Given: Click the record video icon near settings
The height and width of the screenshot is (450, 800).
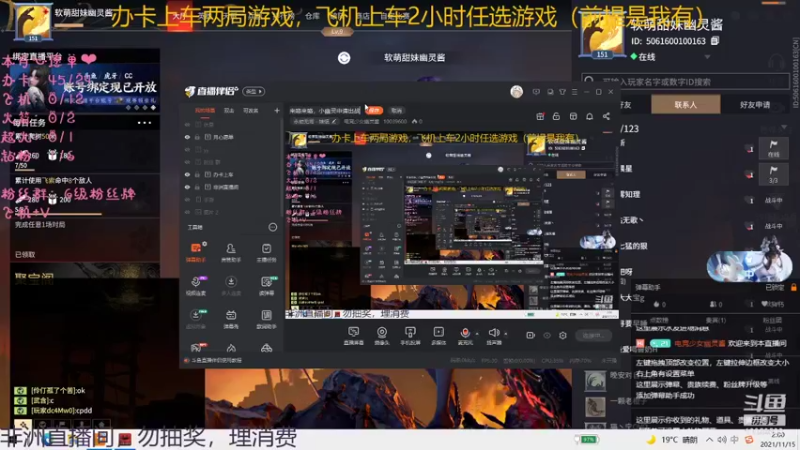Looking at the screenshot, I should click(530, 335).
